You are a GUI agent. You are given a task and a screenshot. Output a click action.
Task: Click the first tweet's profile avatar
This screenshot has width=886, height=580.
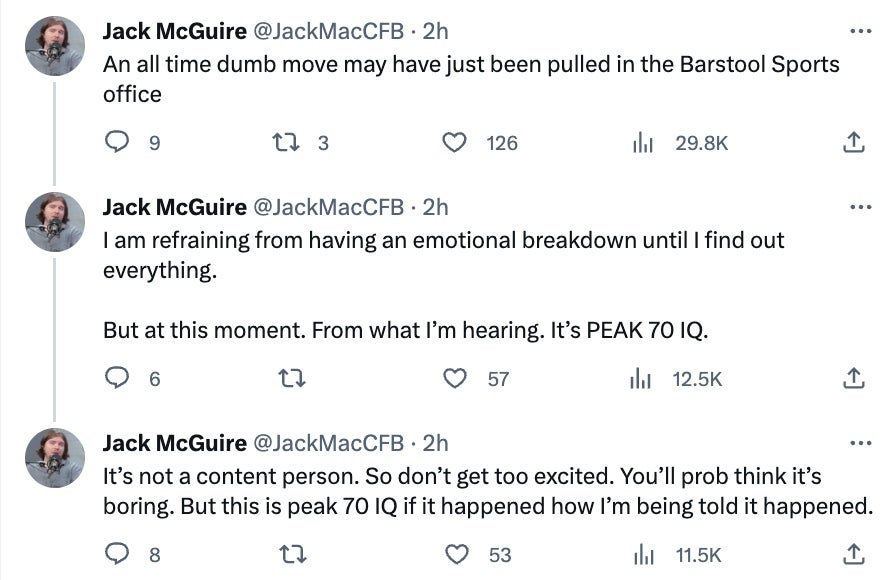[54, 47]
